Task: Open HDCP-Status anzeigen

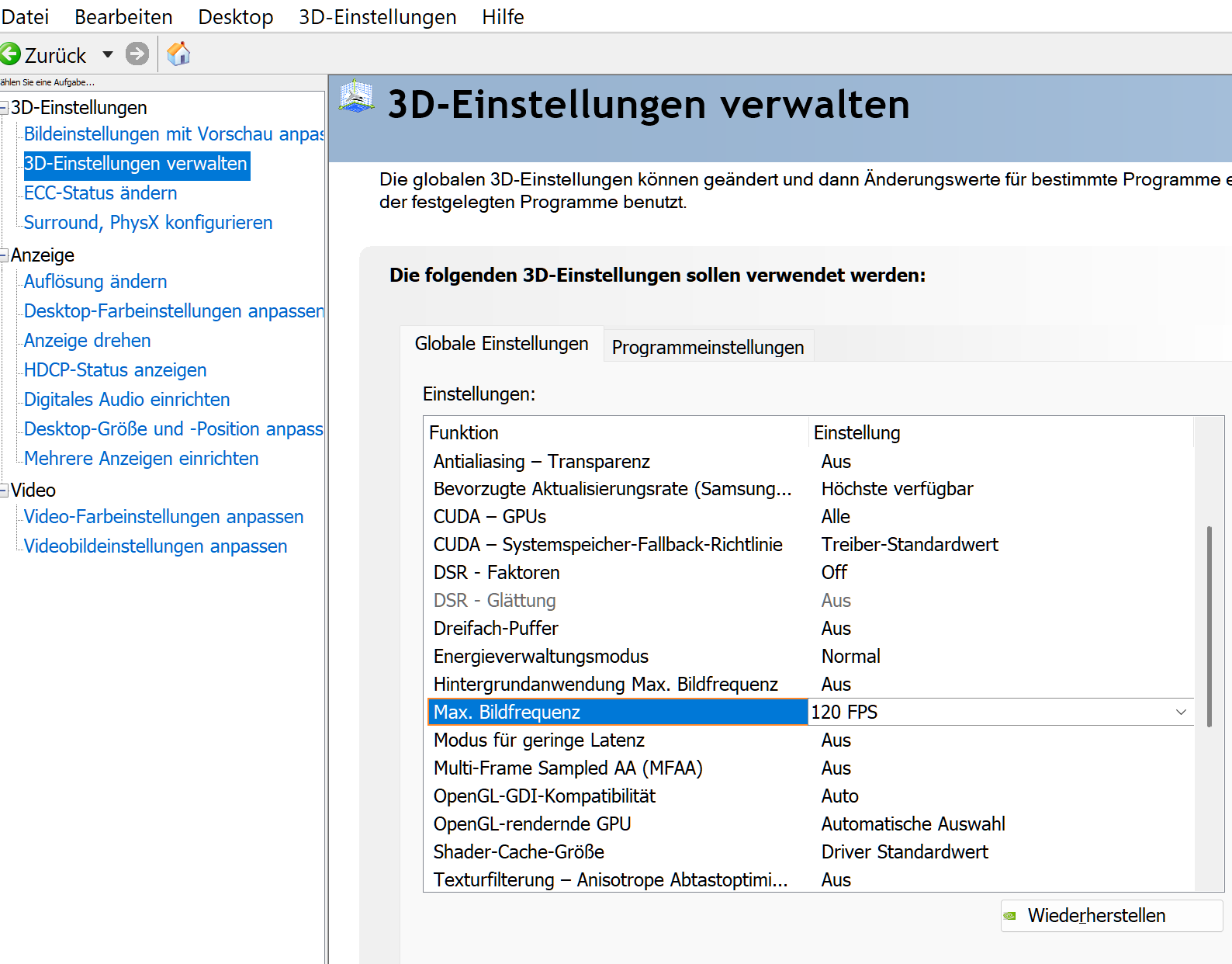Action: (116, 370)
